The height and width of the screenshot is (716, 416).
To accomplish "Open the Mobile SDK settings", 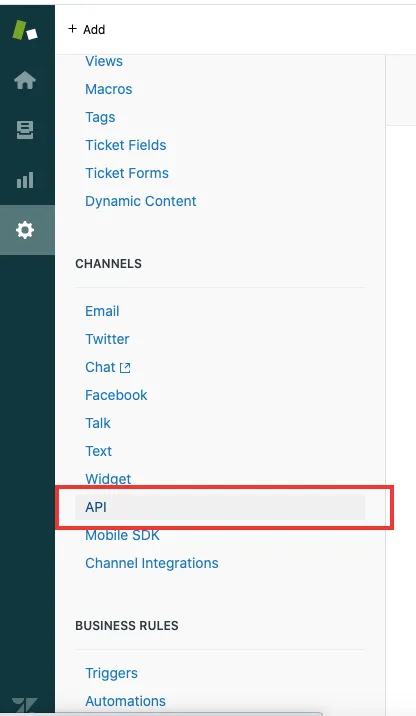I will click(x=122, y=535).
